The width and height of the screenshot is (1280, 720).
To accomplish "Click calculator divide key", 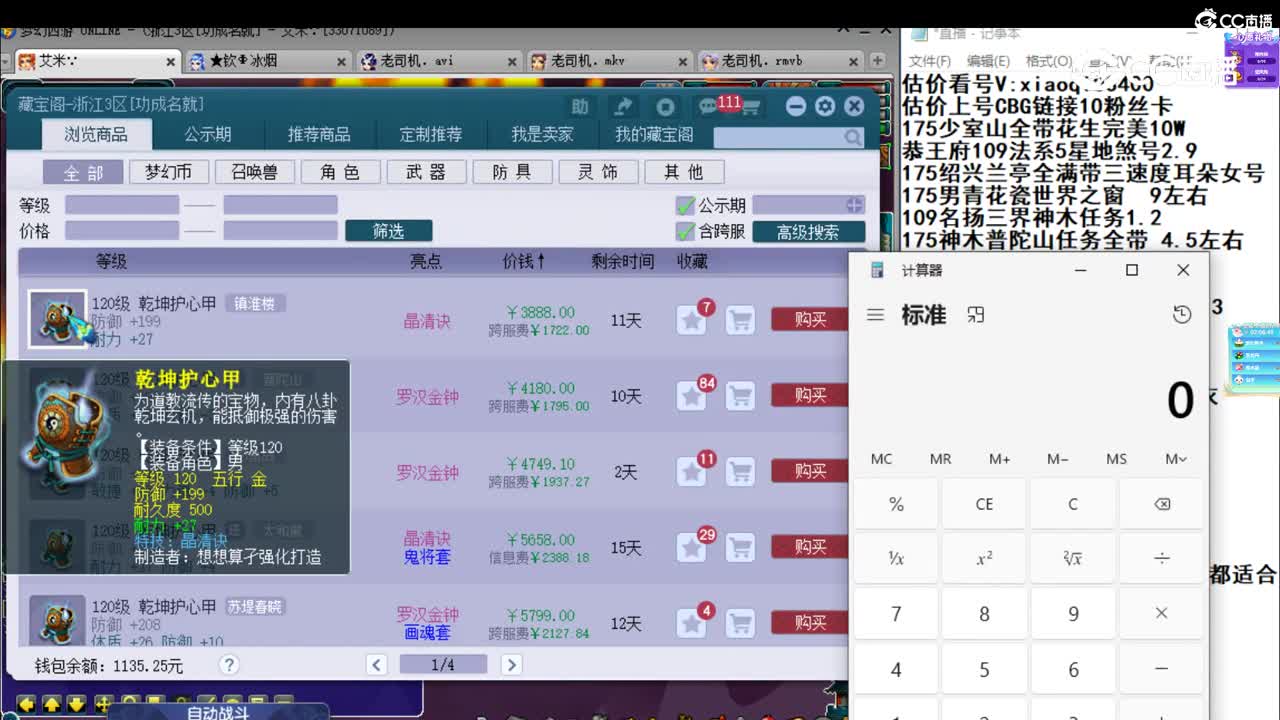I will coord(1161,558).
